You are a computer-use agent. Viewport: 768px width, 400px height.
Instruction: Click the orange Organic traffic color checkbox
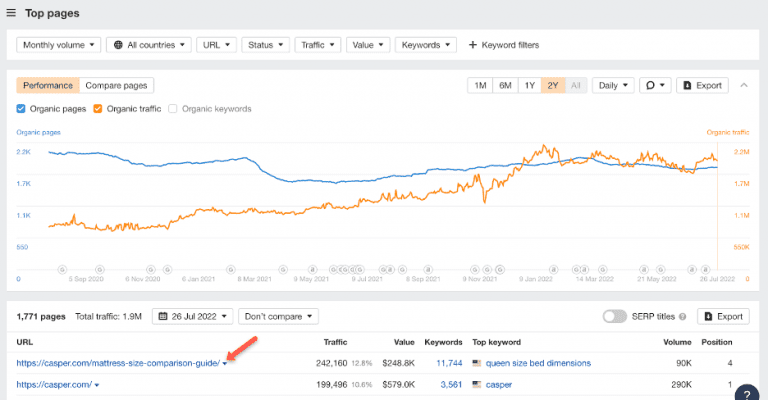point(97,108)
